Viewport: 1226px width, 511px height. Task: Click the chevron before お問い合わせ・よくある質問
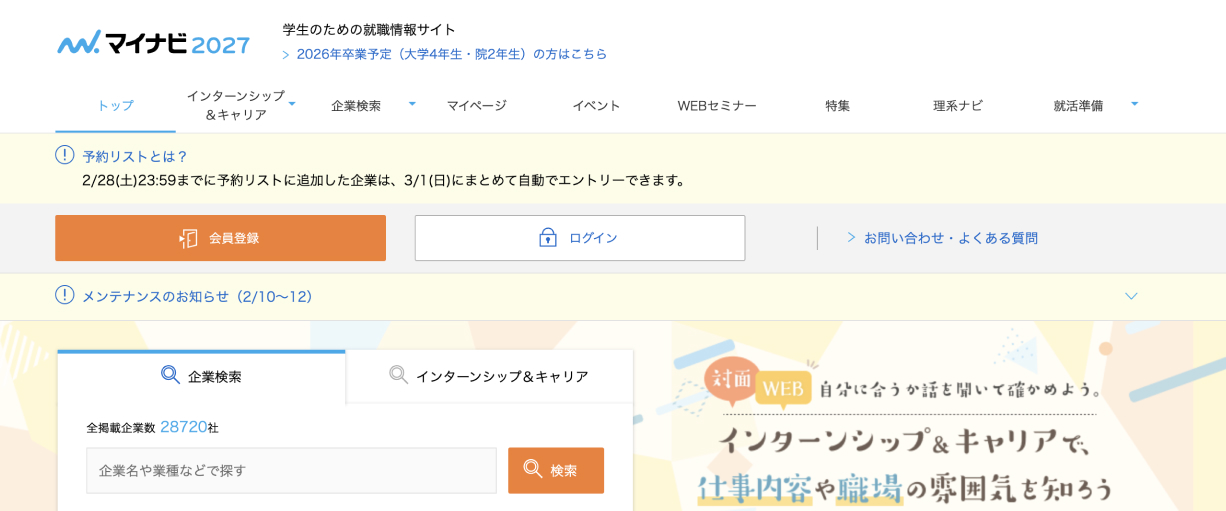point(851,238)
